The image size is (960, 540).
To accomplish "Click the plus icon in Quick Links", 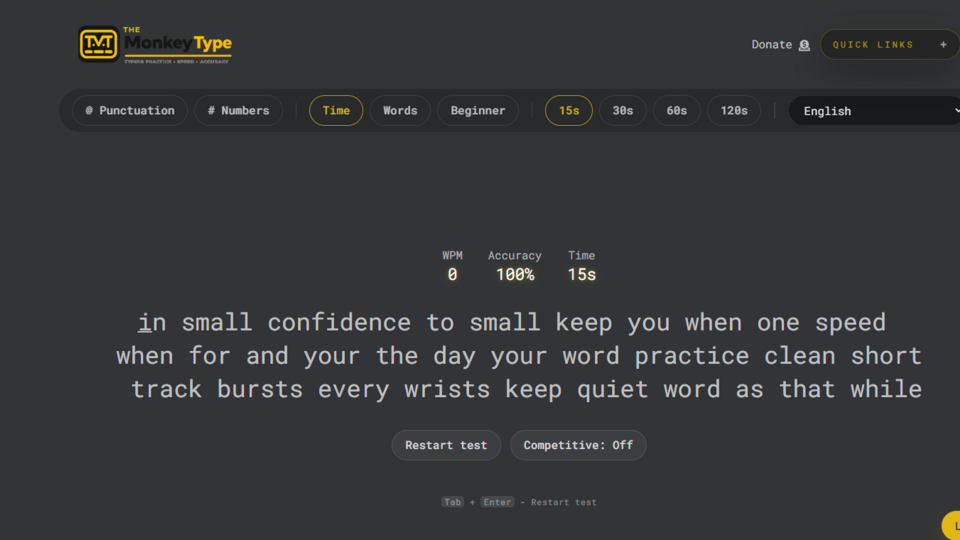I will pyautogui.click(x=943, y=45).
